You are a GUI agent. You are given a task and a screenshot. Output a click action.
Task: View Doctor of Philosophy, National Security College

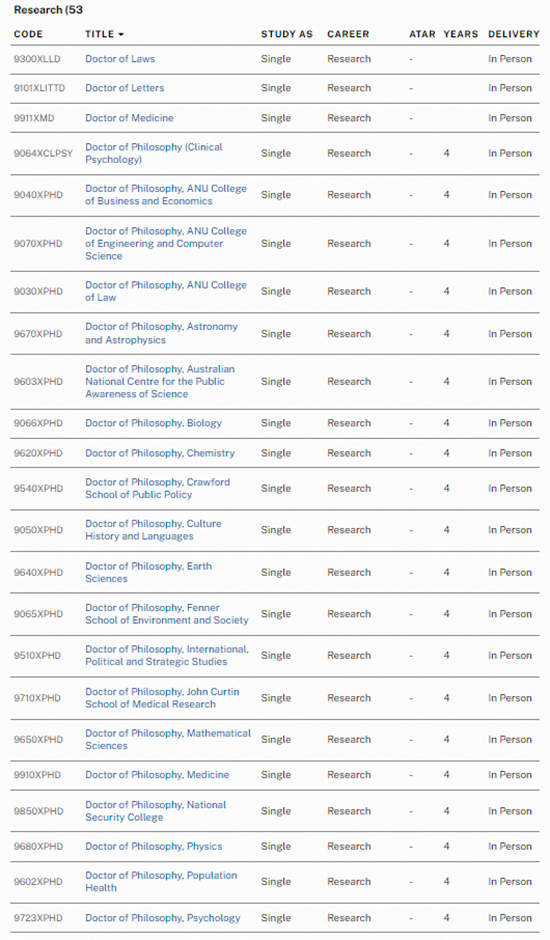(155, 811)
